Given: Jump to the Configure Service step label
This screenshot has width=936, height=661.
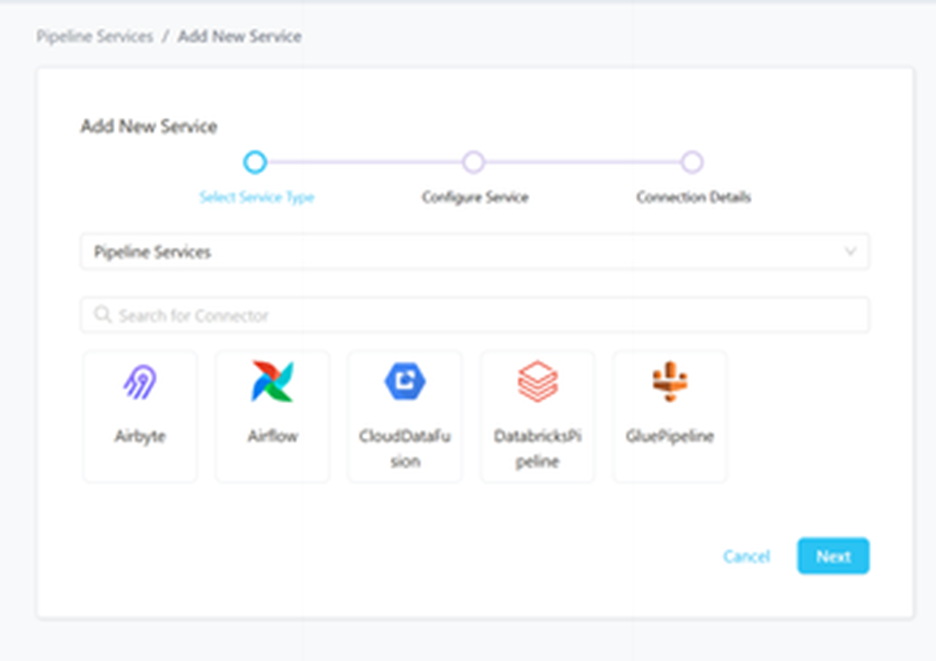Looking at the screenshot, I should [475, 197].
